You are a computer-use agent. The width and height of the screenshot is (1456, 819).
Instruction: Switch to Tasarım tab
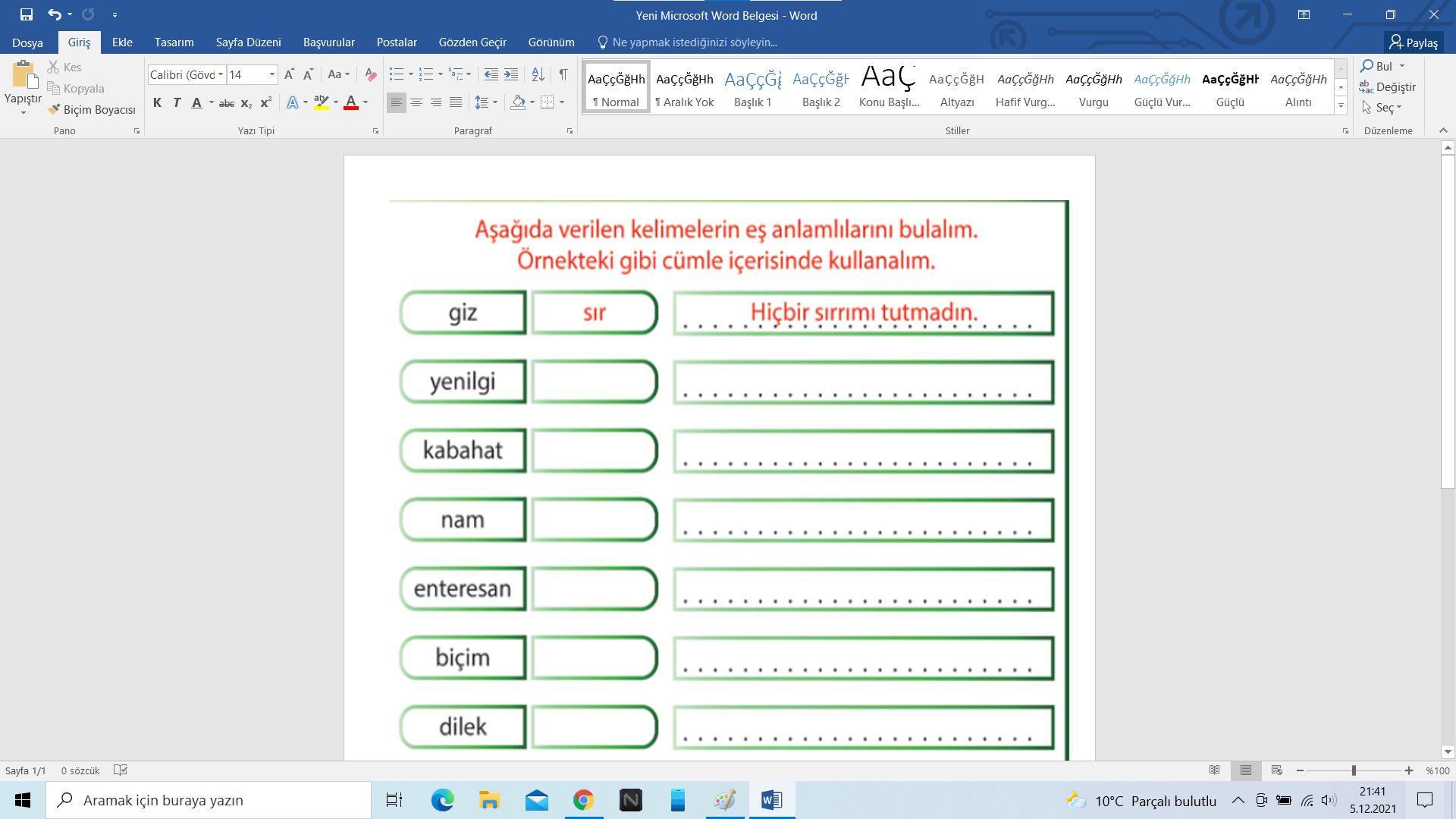tap(174, 42)
